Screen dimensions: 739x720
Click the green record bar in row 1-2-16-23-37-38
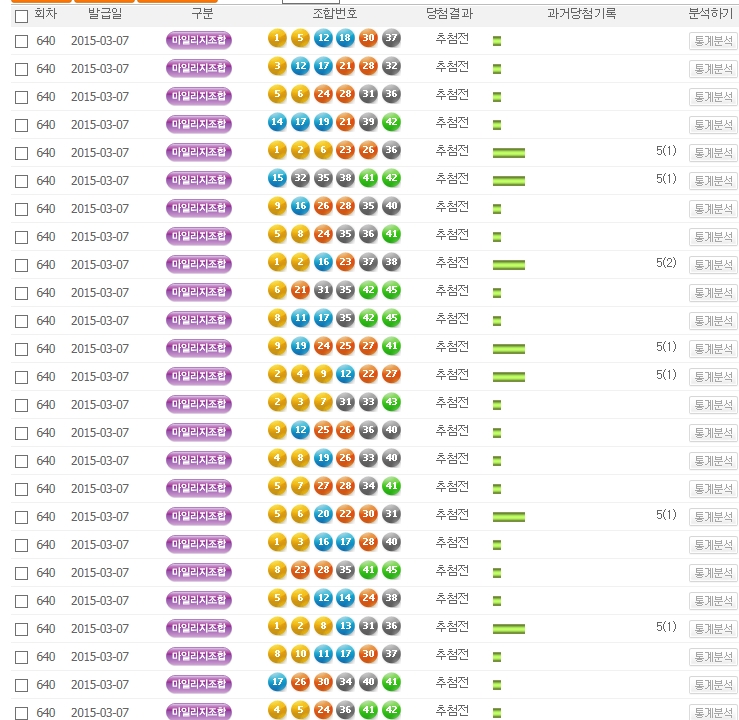coord(508,265)
